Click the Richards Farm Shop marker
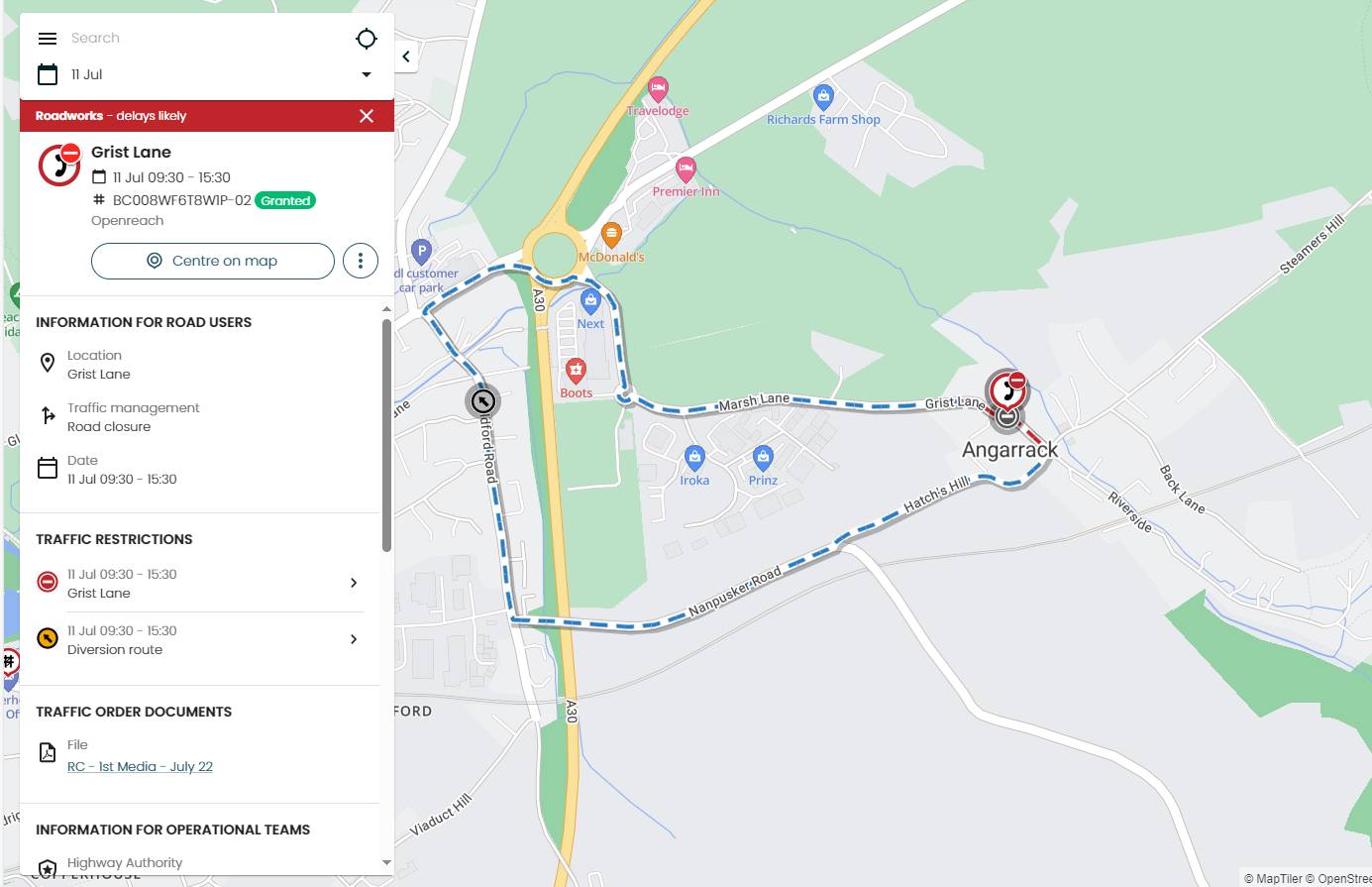Image resolution: width=1372 pixels, height=887 pixels. tap(823, 97)
